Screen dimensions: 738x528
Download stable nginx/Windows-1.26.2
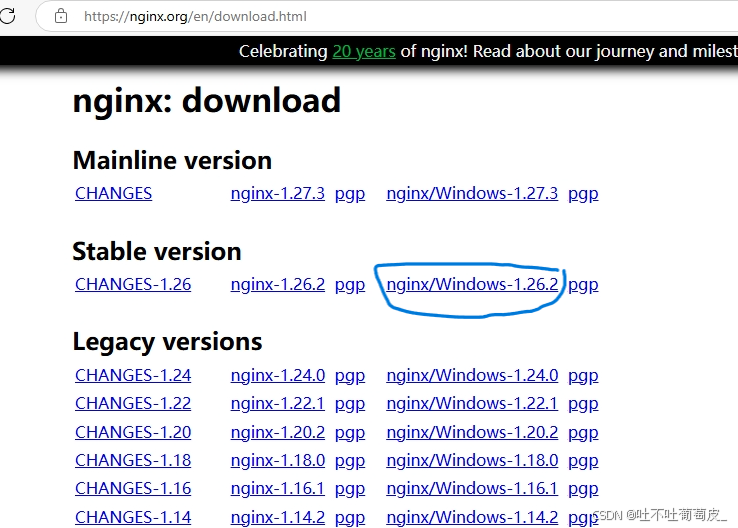click(472, 284)
